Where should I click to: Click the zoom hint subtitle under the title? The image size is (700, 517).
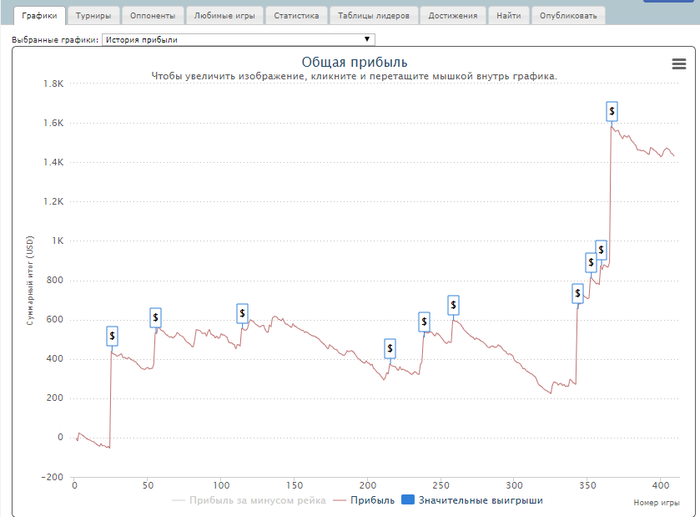coord(354,76)
